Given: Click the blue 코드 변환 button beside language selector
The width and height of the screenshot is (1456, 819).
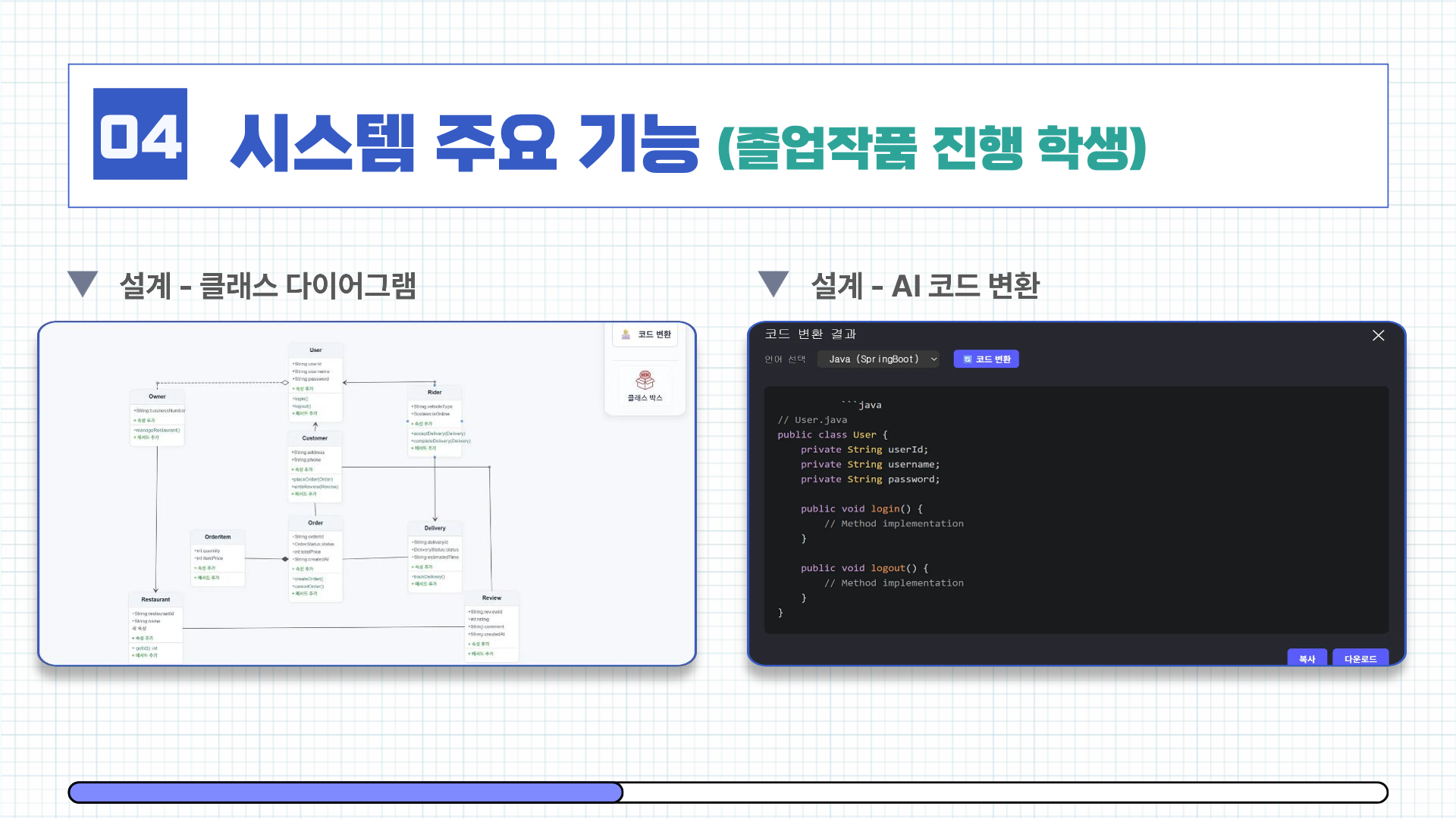Looking at the screenshot, I should tap(986, 359).
